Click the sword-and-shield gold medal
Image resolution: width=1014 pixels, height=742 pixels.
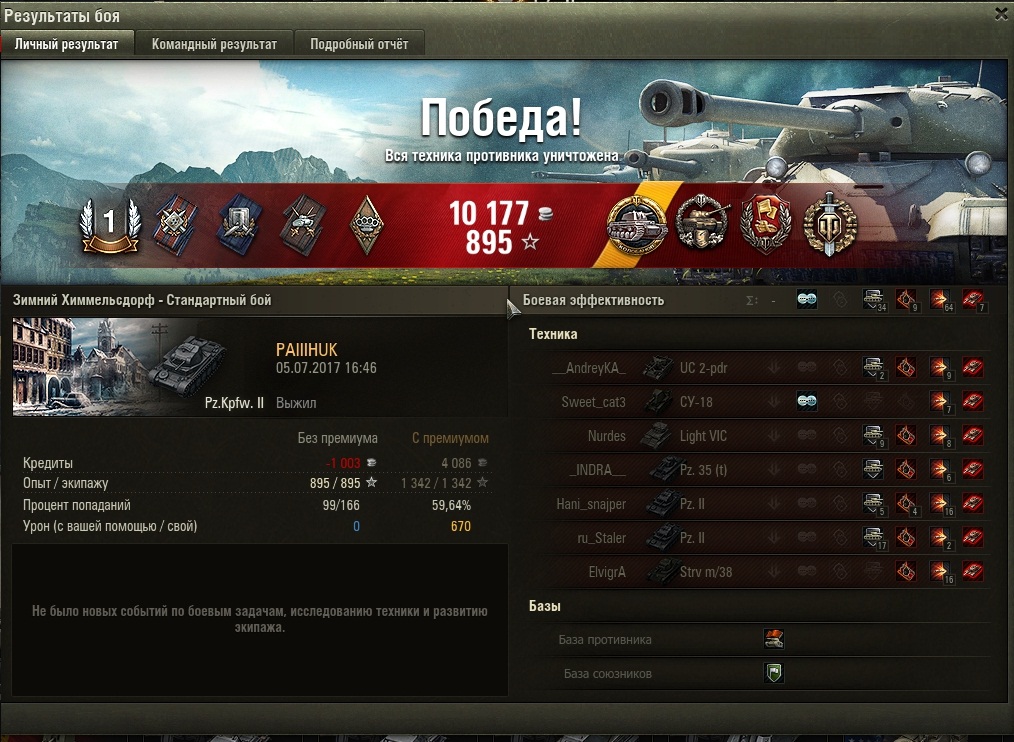click(x=830, y=224)
